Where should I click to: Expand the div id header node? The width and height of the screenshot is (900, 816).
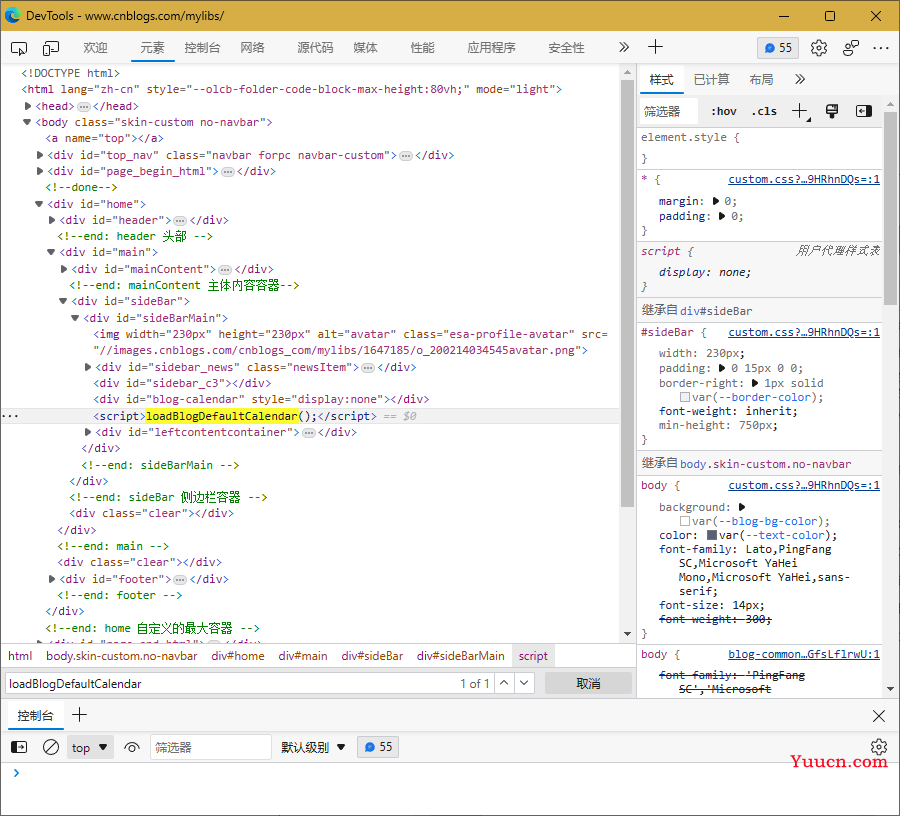[x=52, y=220]
